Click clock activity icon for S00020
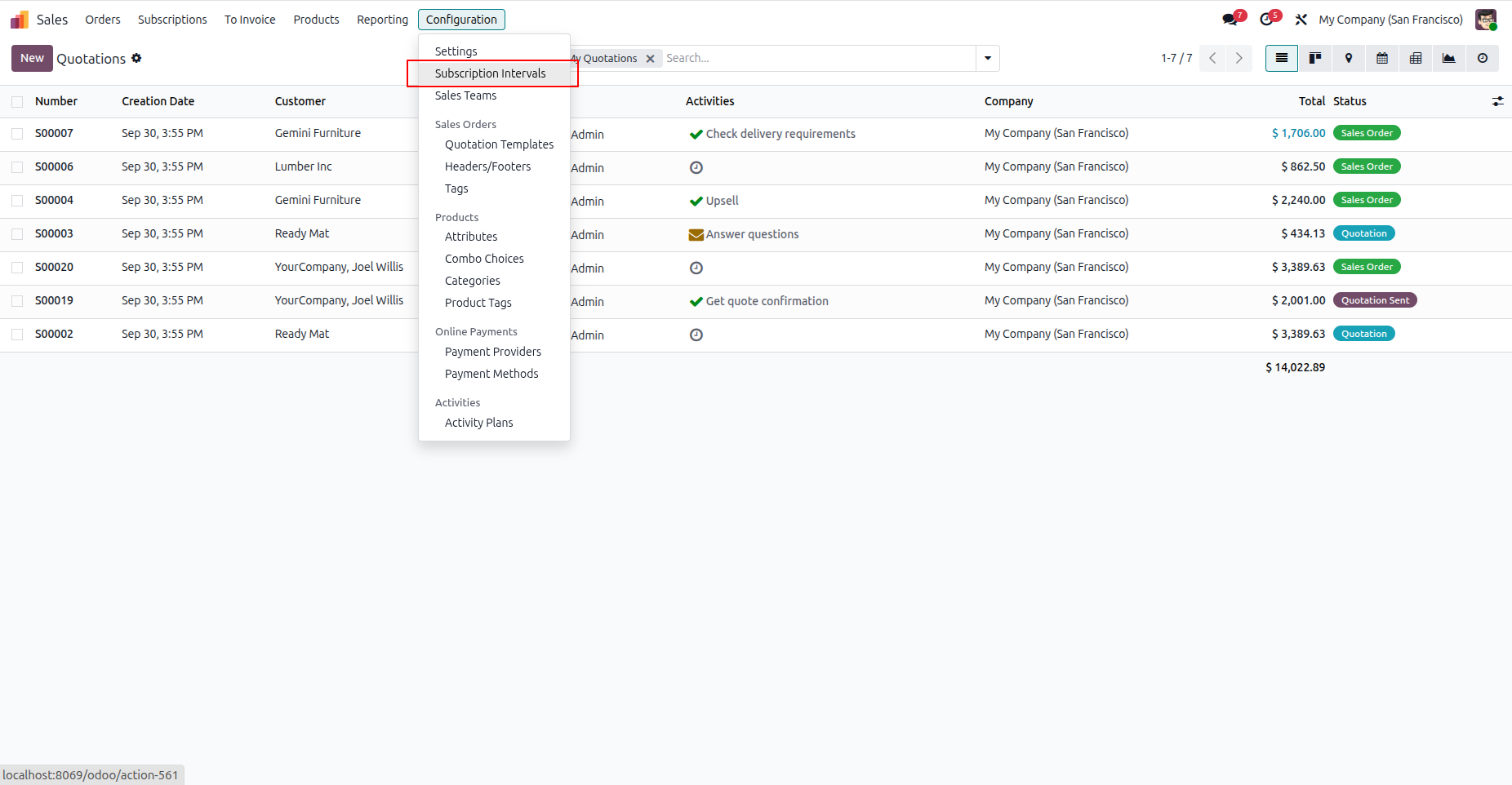 (696, 268)
